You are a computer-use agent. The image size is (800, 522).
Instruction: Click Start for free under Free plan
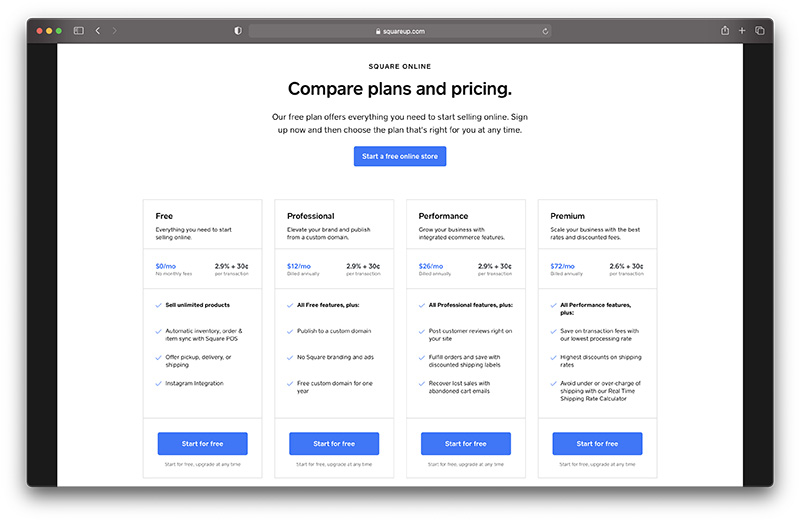203,443
